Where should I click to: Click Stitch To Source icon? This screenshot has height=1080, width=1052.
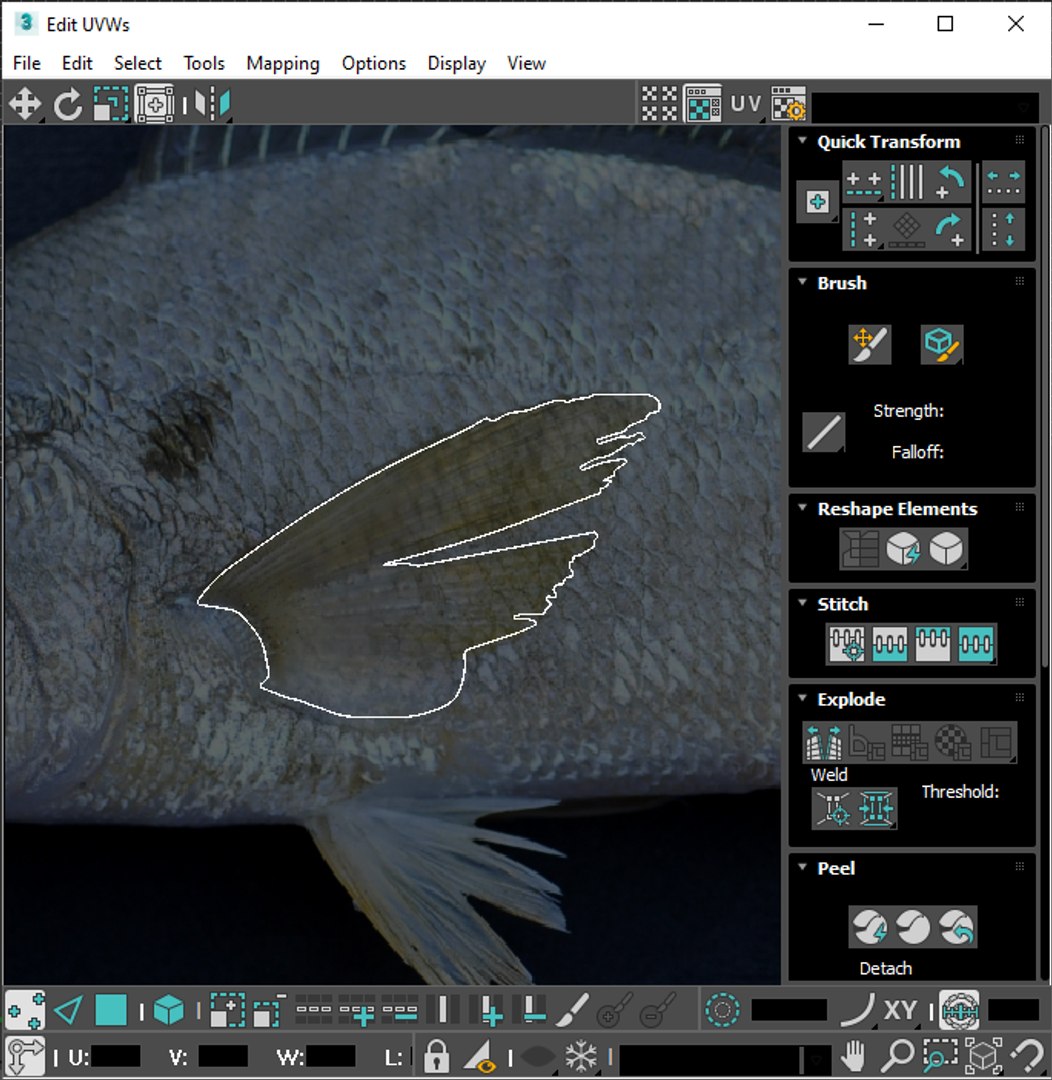point(932,644)
